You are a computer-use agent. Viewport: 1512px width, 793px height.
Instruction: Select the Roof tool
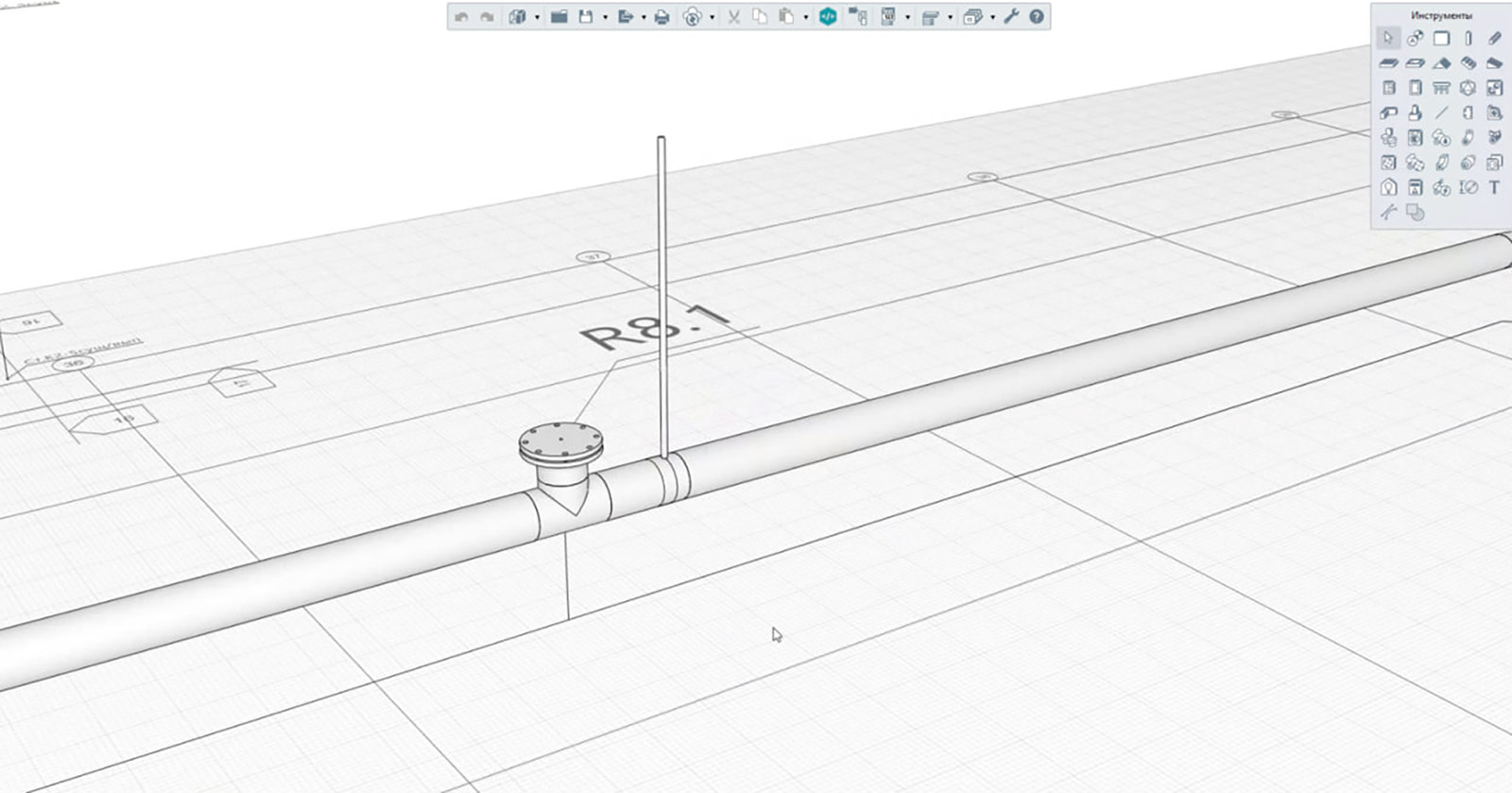[x=1441, y=63]
